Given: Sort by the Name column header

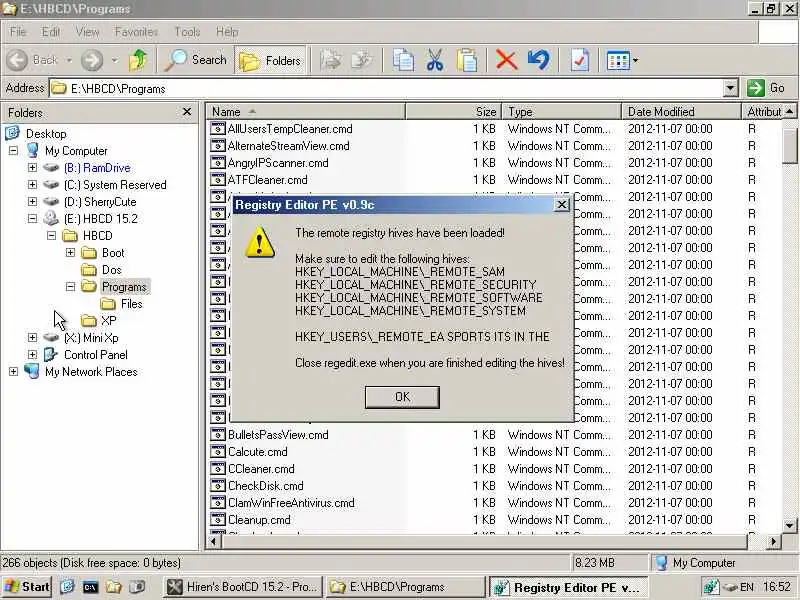Looking at the screenshot, I should (305, 112).
